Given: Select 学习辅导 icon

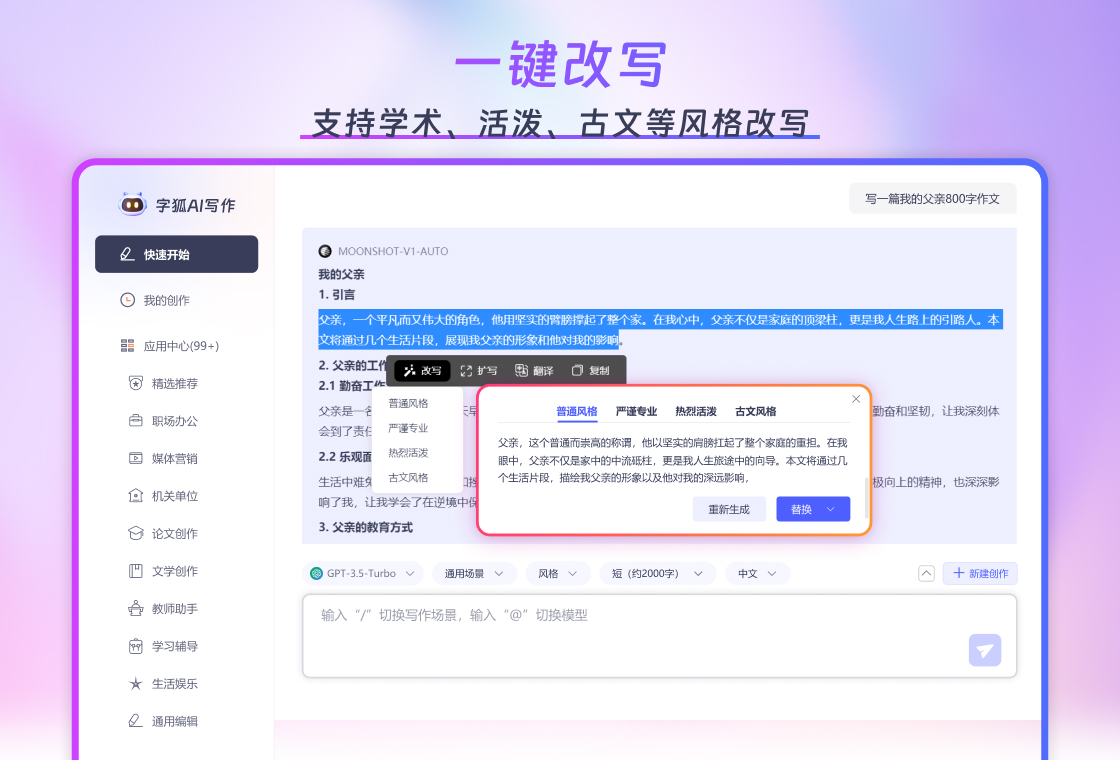Looking at the screenshot, I should 136,646.
